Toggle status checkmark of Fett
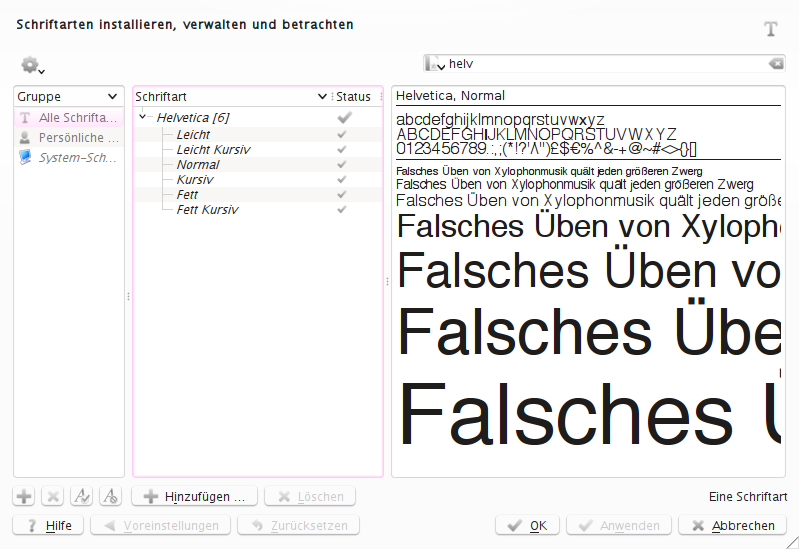Image resolution: width=799 pixels, height=549 pixels. (x=342, y=195)
